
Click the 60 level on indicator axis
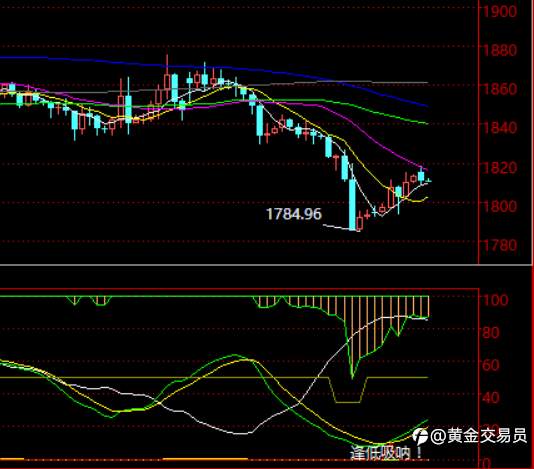tap(491, 365)
